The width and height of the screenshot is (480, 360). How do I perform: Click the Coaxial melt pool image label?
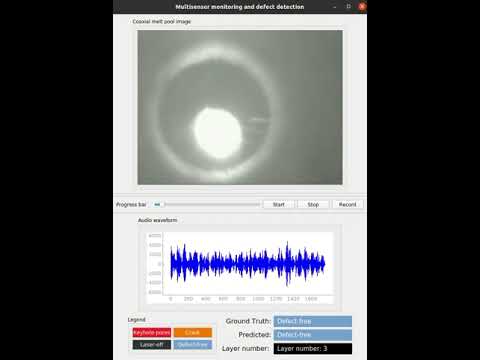tap(162, 22)
